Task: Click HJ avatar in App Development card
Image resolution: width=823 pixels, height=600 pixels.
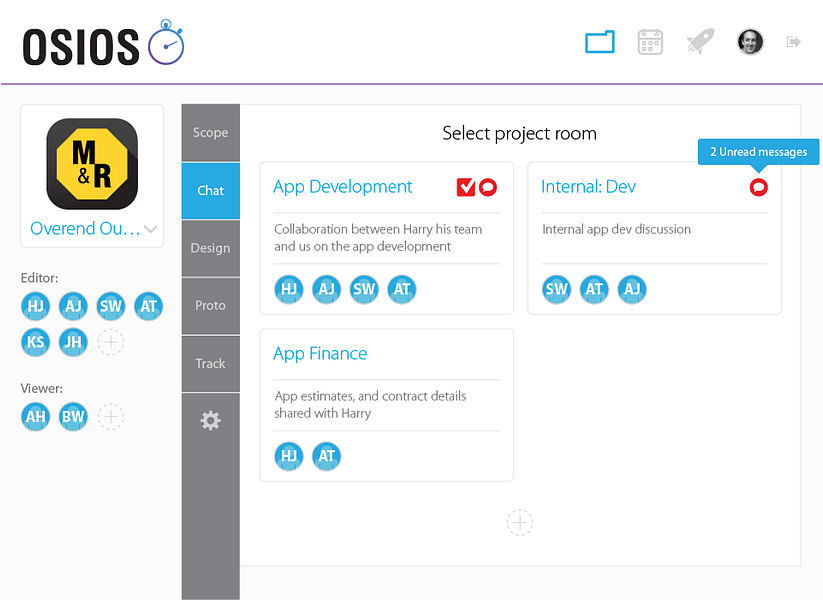Action: click(289, 289)
